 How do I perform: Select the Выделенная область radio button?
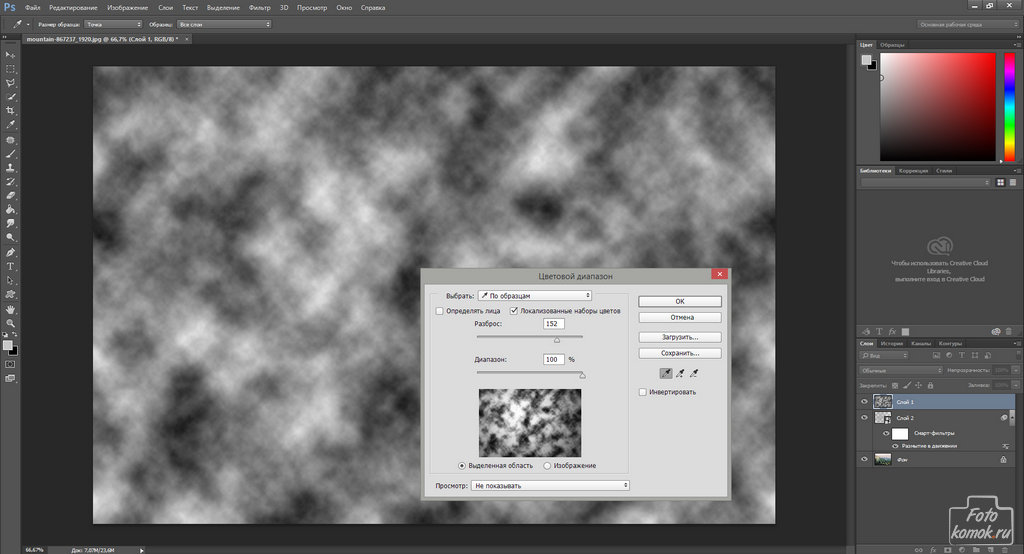coord(462,466)
